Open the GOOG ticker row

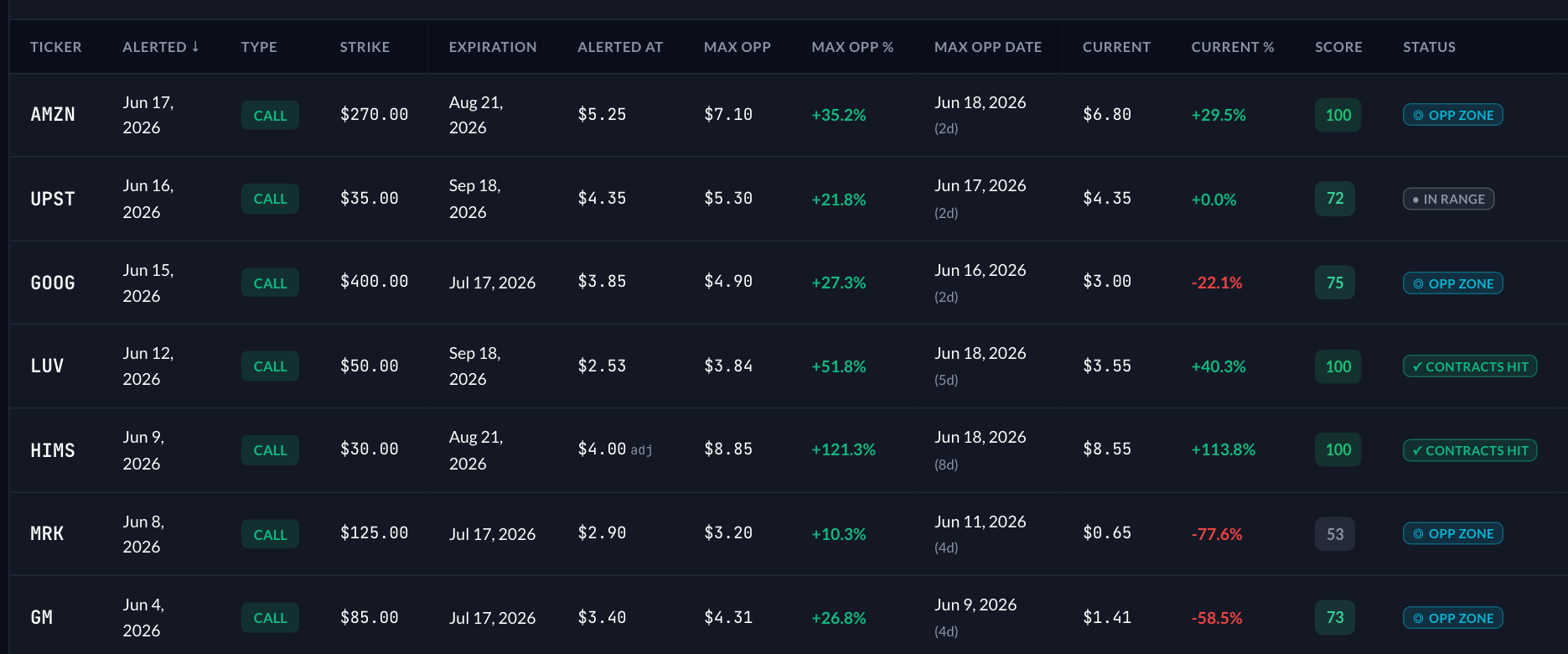pos(53,283)
